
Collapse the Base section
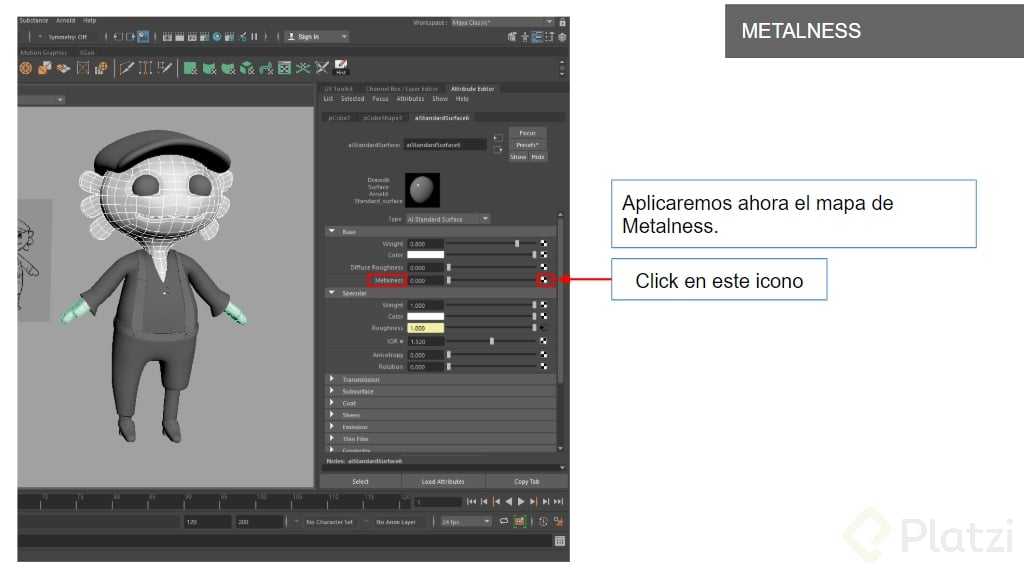tap(332, 231)
